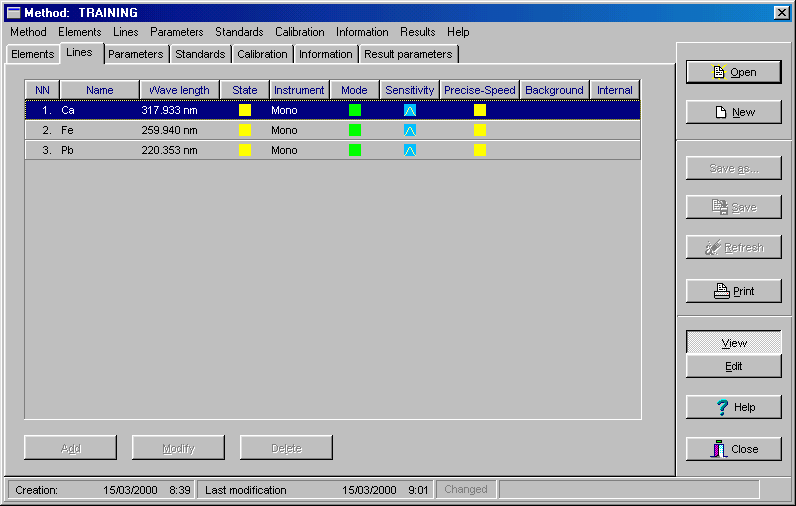Click the Add button below the table
Viewport: 796px width, 506px height.
point(71,448)
